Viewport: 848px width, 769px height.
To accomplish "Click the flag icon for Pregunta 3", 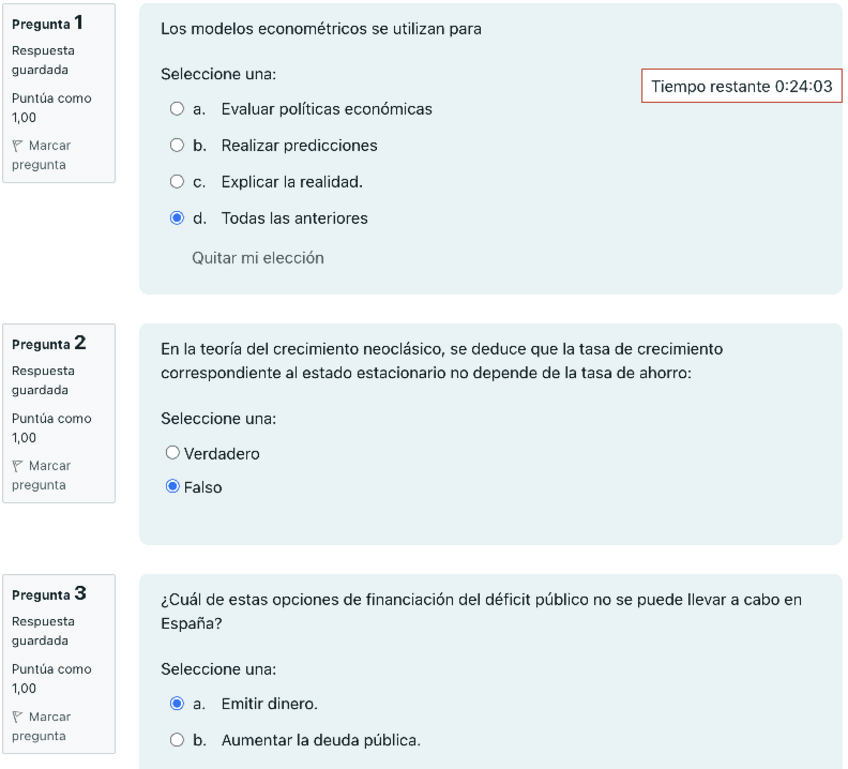I will [x=17, y=717].
